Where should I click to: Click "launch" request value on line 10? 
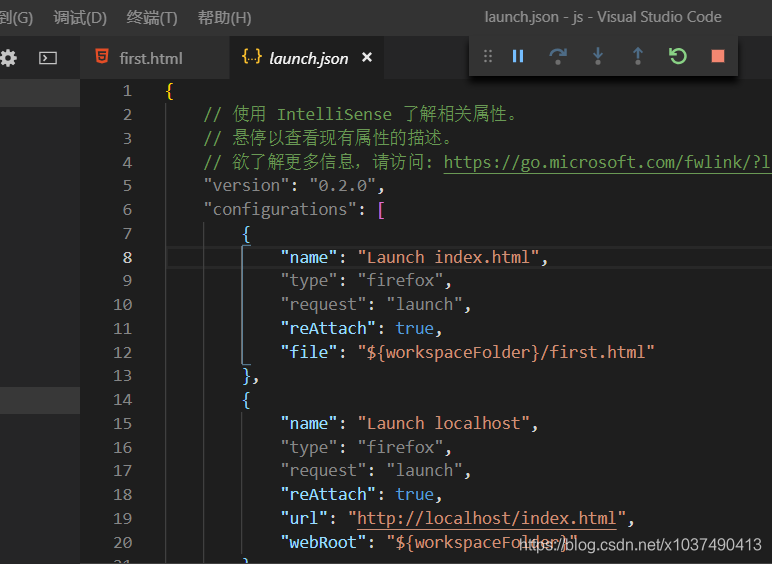424,304
